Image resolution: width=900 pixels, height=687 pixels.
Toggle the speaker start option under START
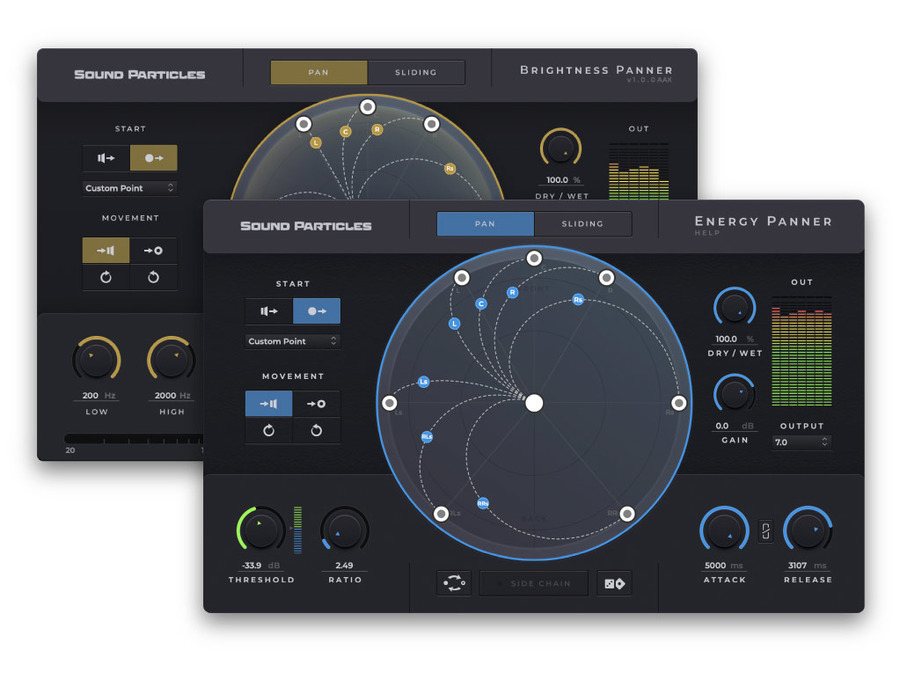(x=268, y=311)
